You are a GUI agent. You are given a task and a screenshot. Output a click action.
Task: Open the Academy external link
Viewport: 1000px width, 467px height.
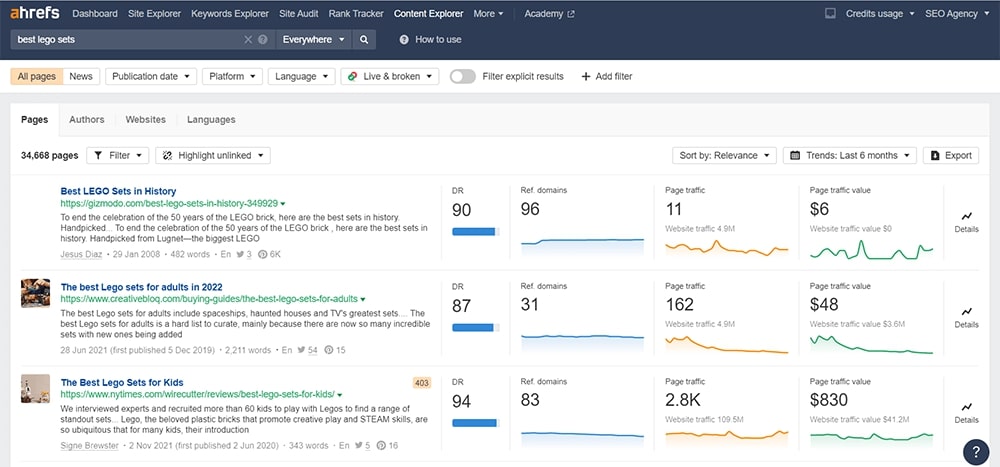click(x=549, y=13)
